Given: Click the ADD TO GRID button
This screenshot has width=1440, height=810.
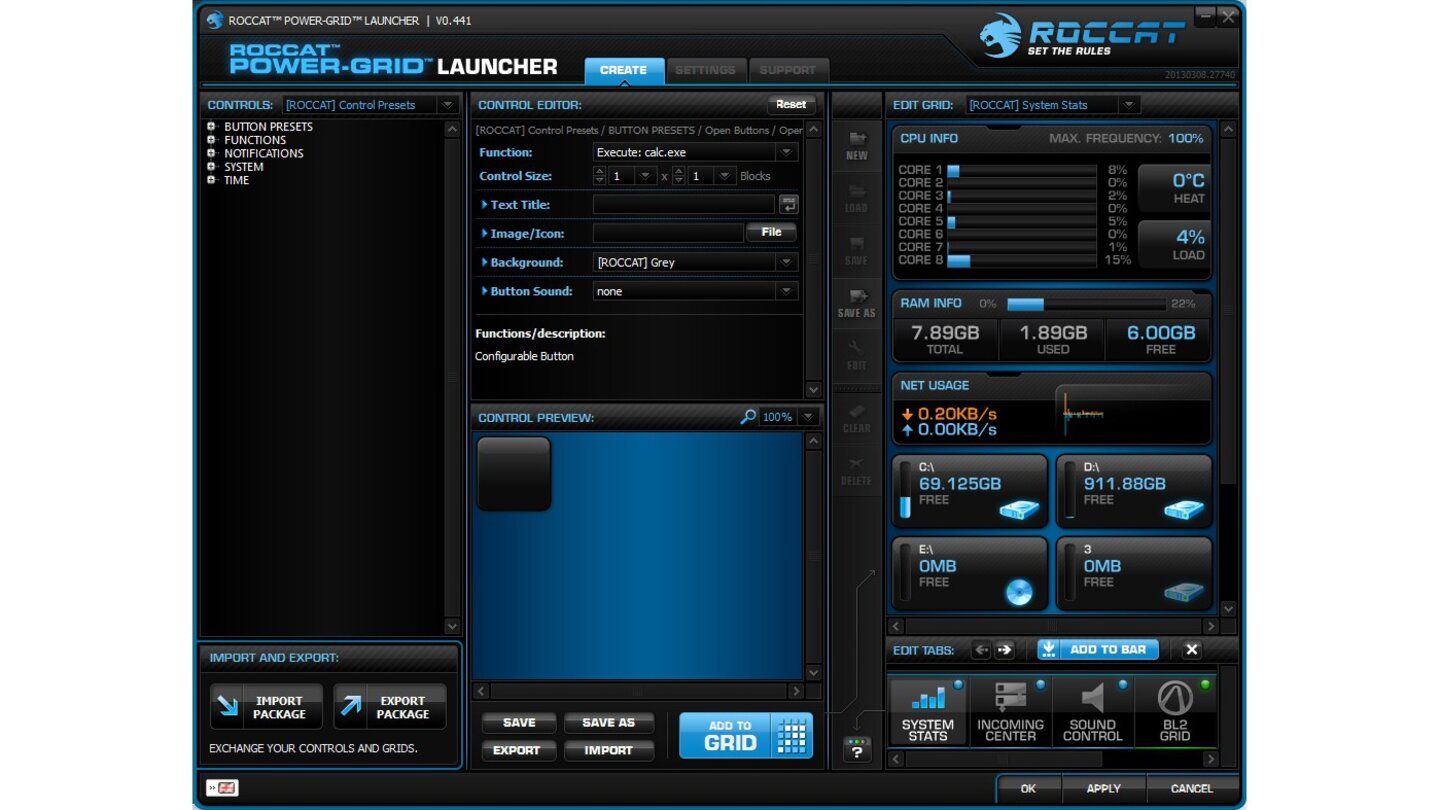Looking at the screenshot, I should click(x=746, y=736).
